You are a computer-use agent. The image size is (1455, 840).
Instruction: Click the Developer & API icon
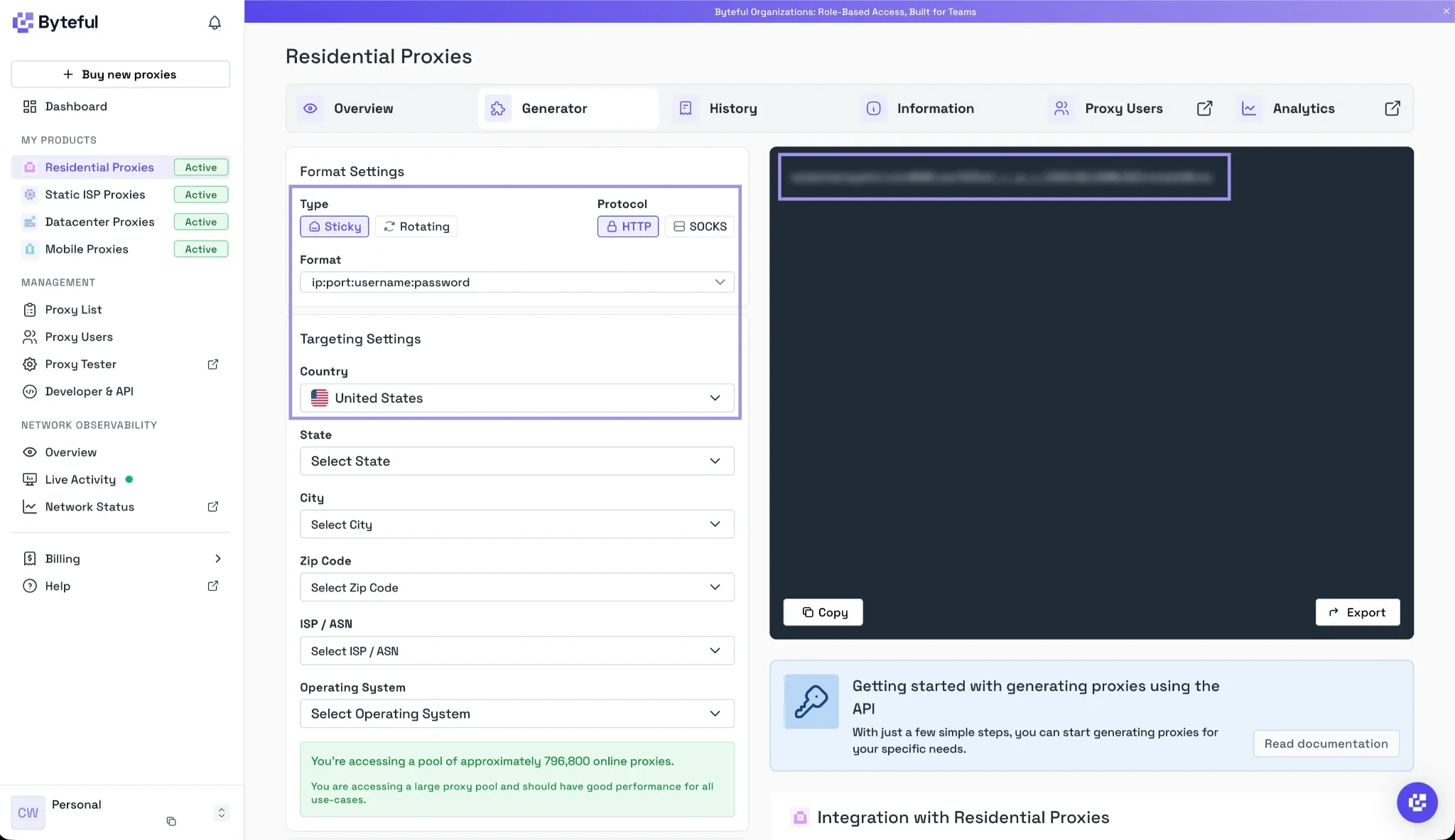tap(29, 392)
